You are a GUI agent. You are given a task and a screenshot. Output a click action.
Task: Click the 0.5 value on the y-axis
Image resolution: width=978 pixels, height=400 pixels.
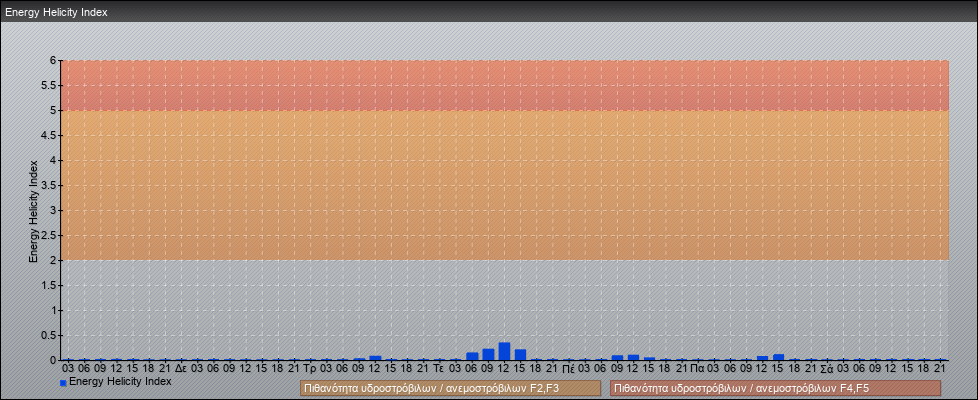(x=49, y=335)
